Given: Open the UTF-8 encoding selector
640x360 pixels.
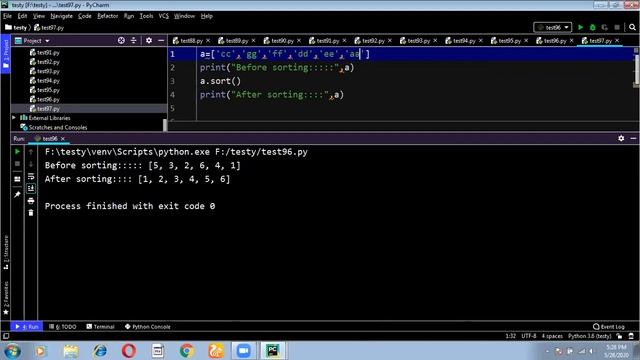Looking at the screenshot, I should [529, 336].
